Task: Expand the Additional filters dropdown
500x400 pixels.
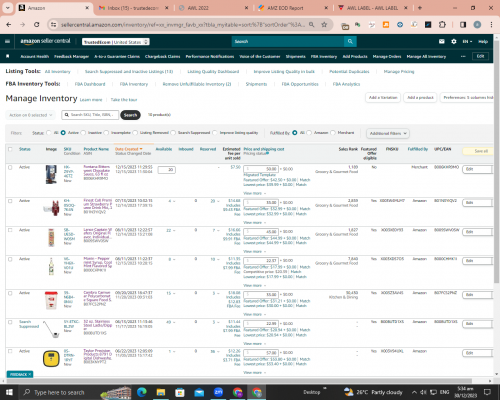Action: pos(388,133)
